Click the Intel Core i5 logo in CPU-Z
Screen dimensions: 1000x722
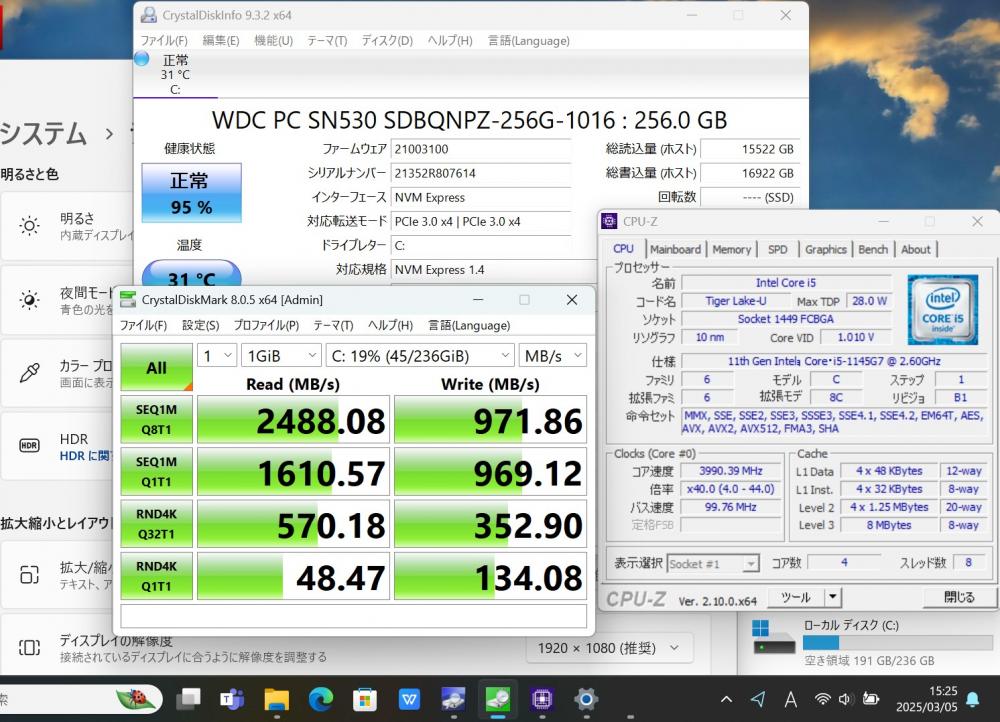pos(943,309)
